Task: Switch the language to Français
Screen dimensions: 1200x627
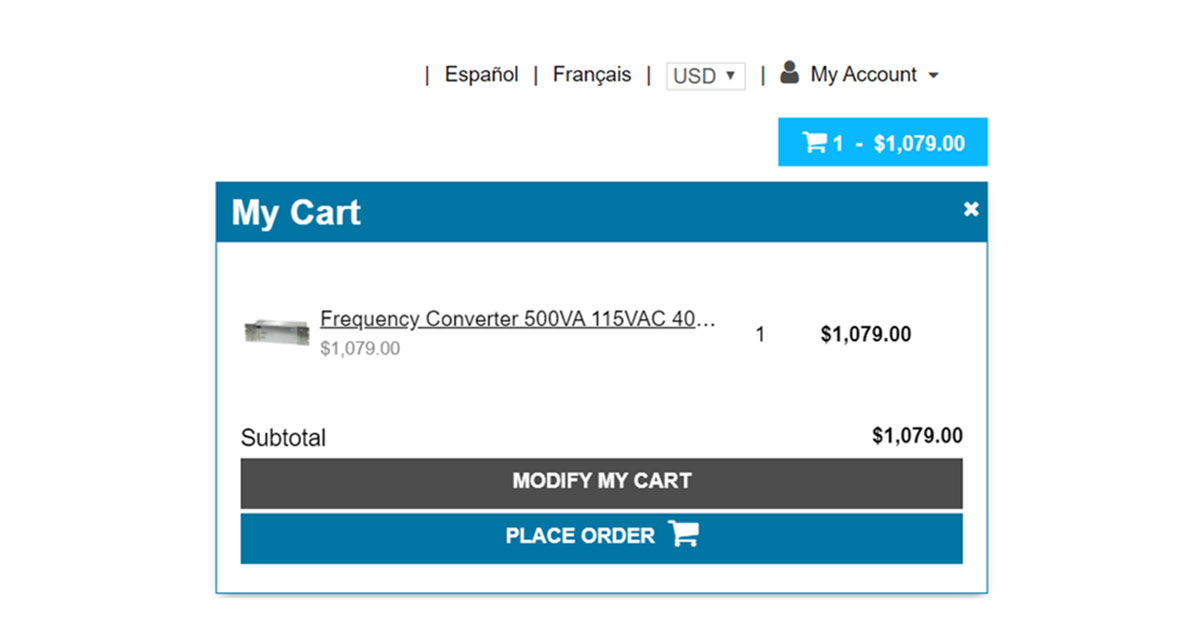Action: (x=592, y=75)
